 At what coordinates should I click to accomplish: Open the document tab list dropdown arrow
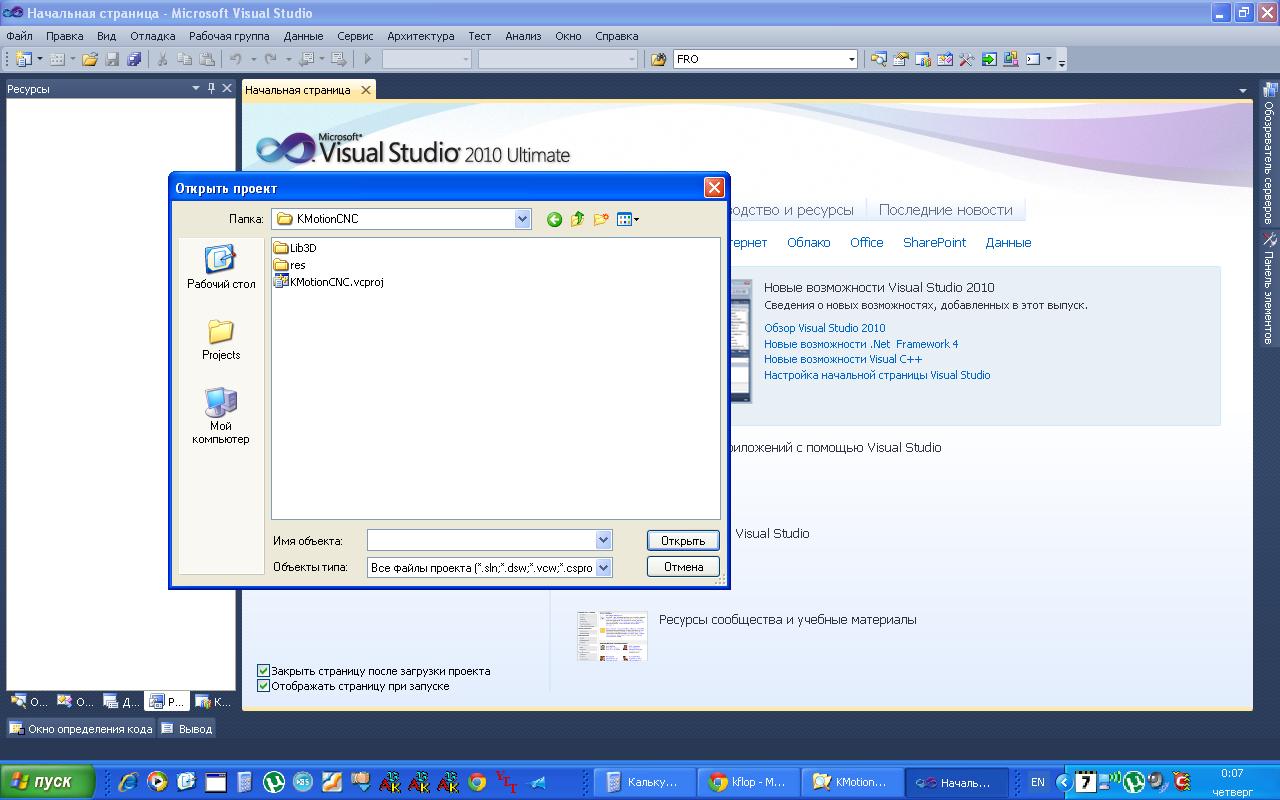coord(1243,90)
